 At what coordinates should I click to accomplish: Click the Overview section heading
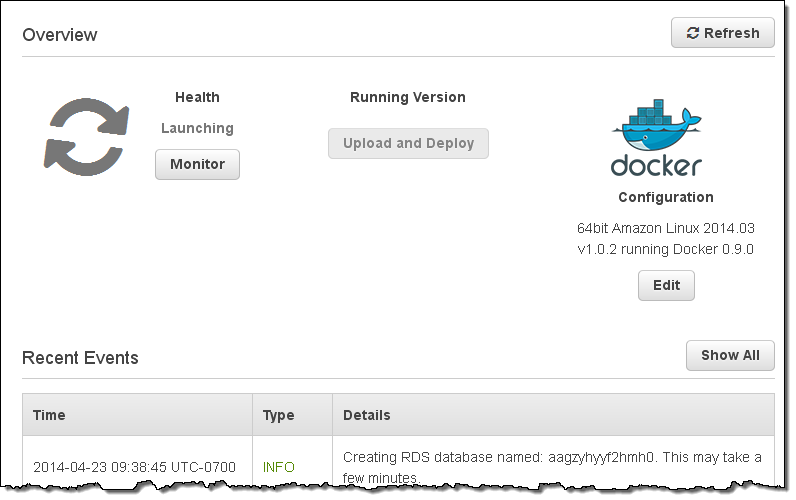point(60,35)
